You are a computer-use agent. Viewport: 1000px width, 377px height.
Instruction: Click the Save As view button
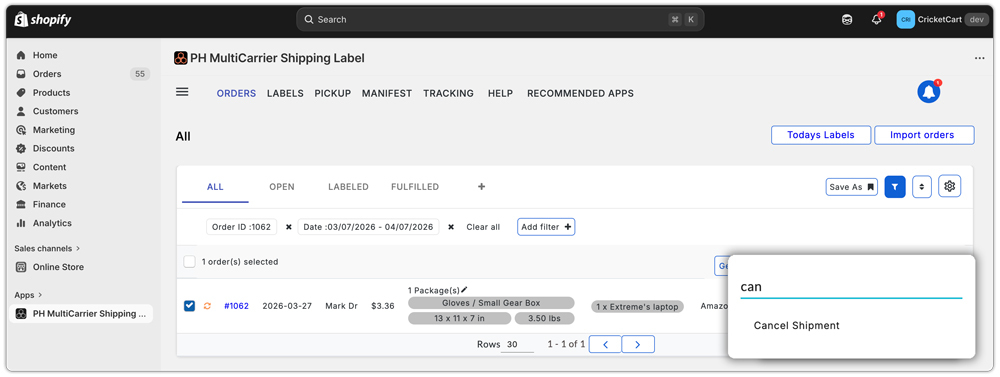click(x=851, y=187)
